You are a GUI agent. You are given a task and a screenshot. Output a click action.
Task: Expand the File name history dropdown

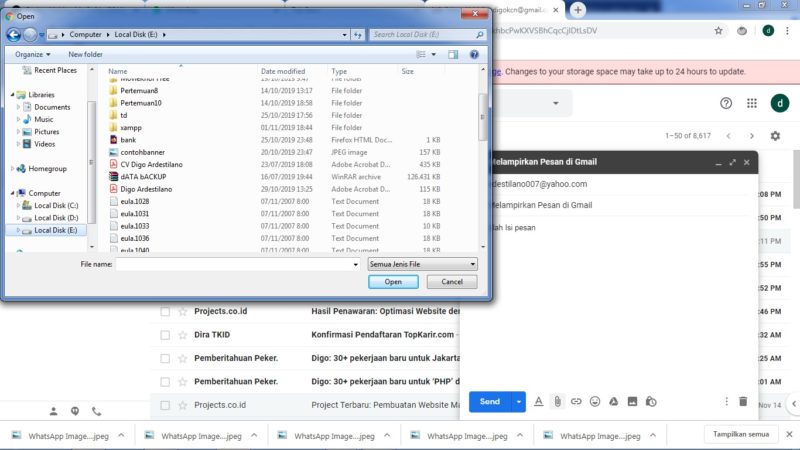point(356,264)
